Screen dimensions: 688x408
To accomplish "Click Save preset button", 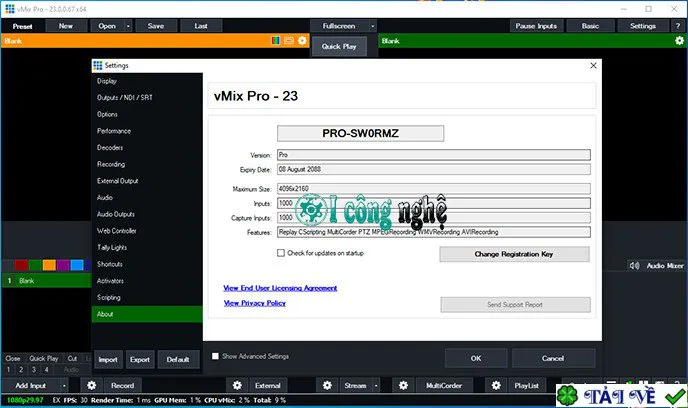I will 156,26.
